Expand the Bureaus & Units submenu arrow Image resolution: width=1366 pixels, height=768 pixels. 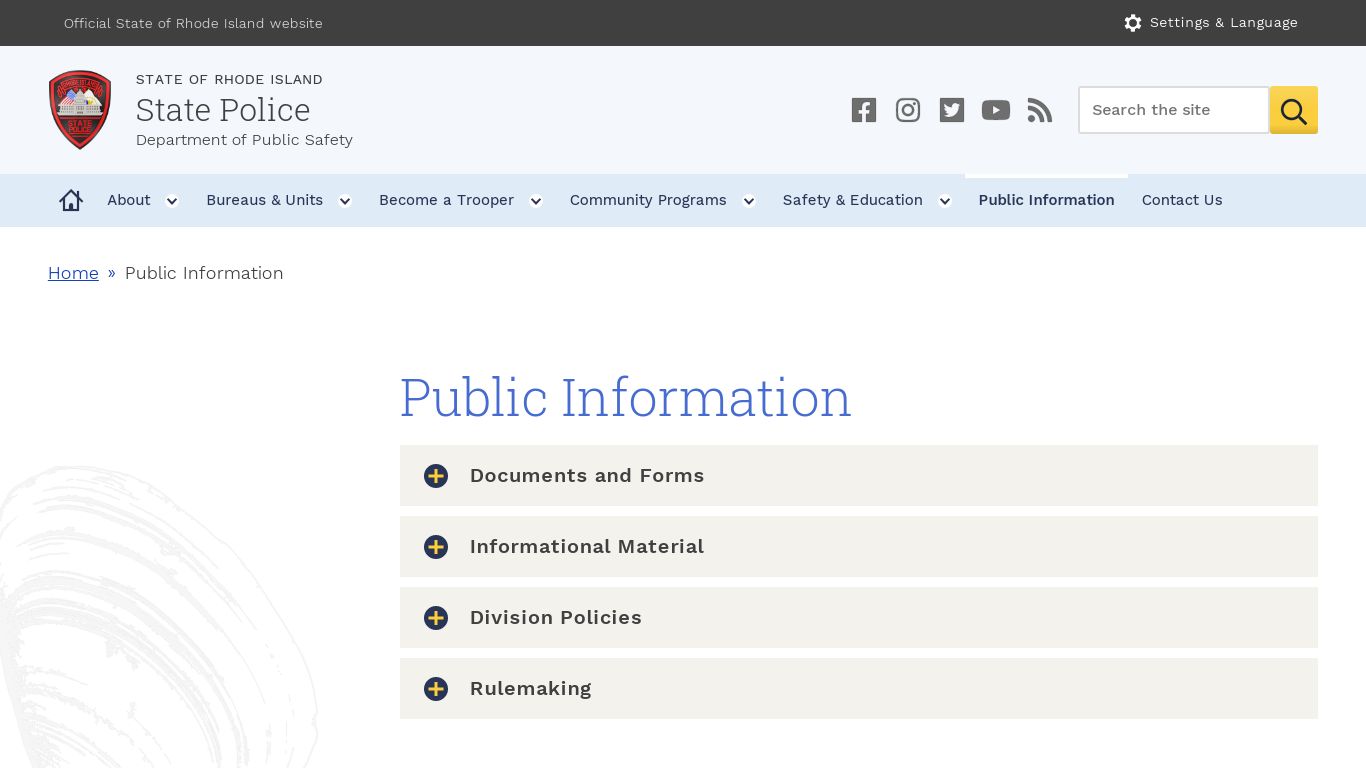point(345,201)
